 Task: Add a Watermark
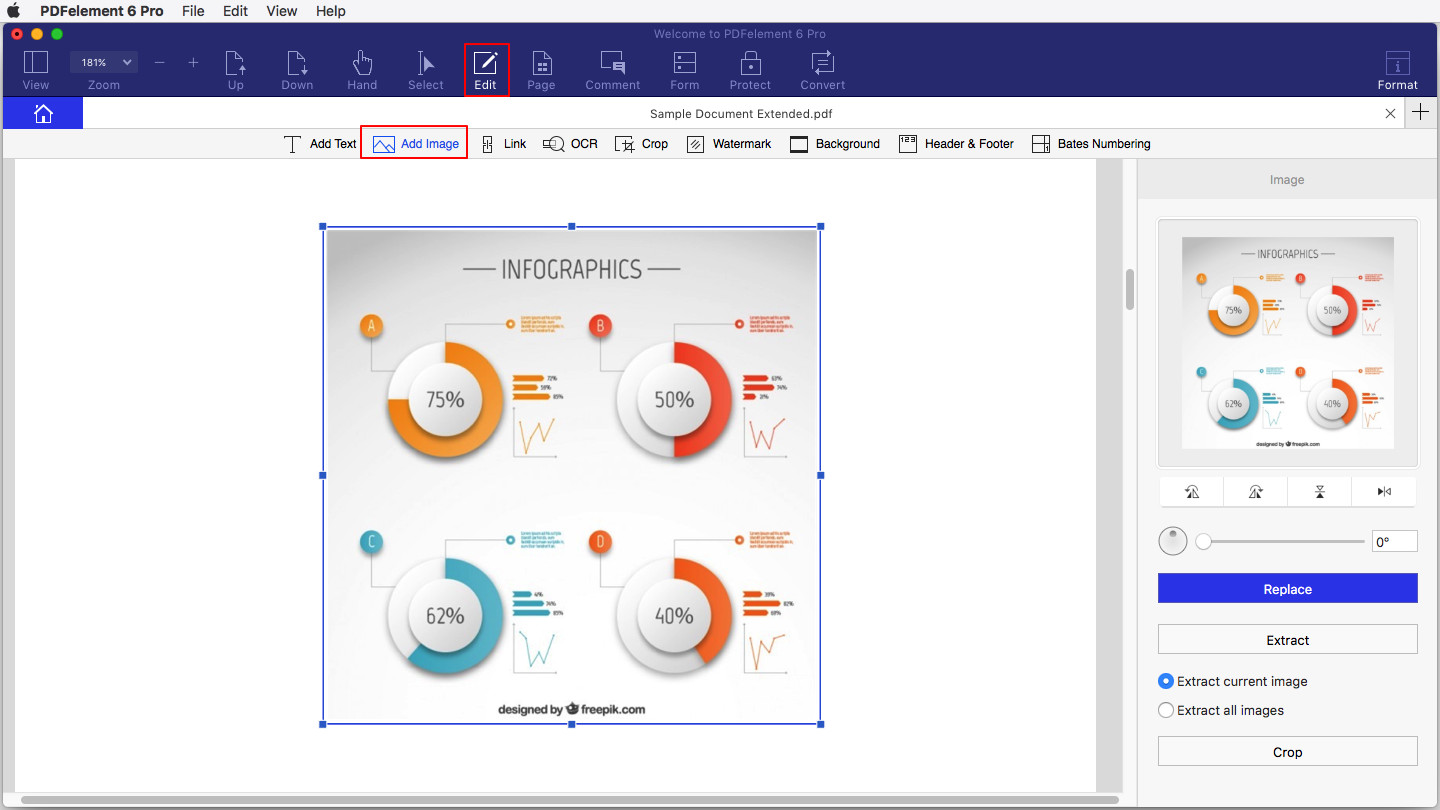(729, 144)
